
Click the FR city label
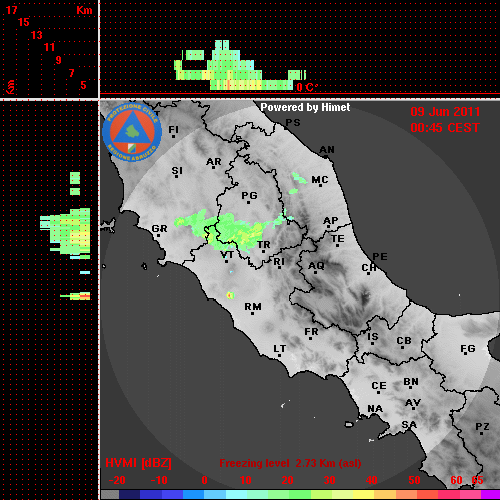(x=311, y=332)
